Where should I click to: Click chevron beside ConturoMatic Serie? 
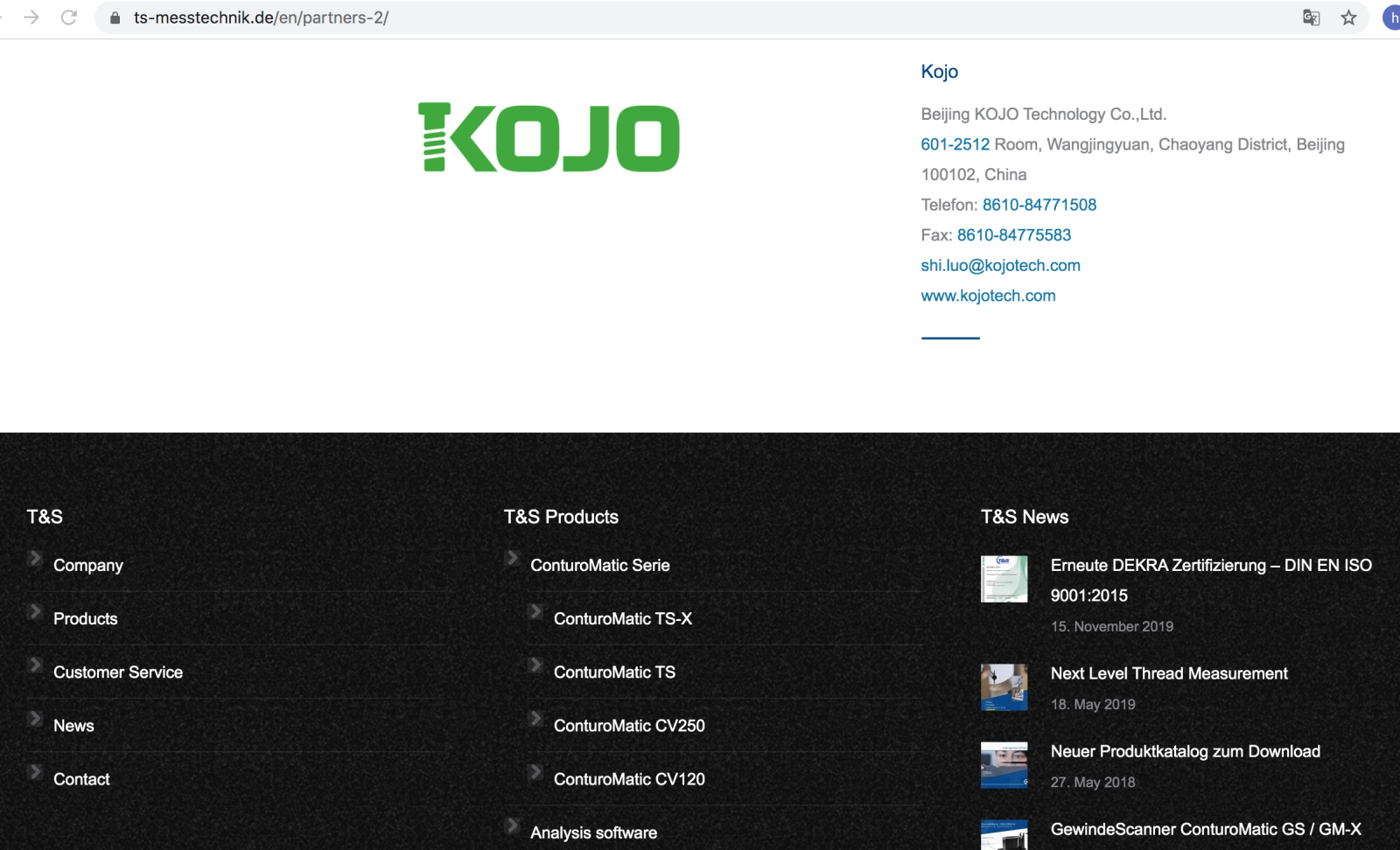513,558
